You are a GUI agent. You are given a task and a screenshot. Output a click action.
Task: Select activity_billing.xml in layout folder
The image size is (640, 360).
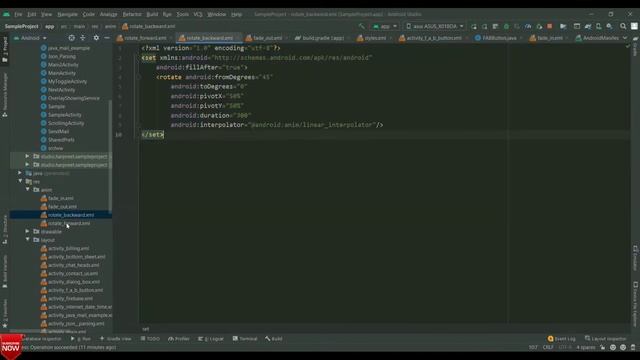(x=68, y=248)
